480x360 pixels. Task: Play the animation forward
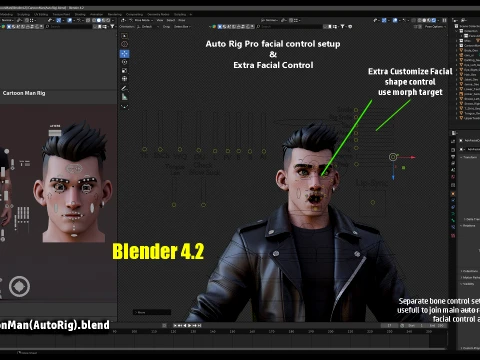tap(190, 326)
